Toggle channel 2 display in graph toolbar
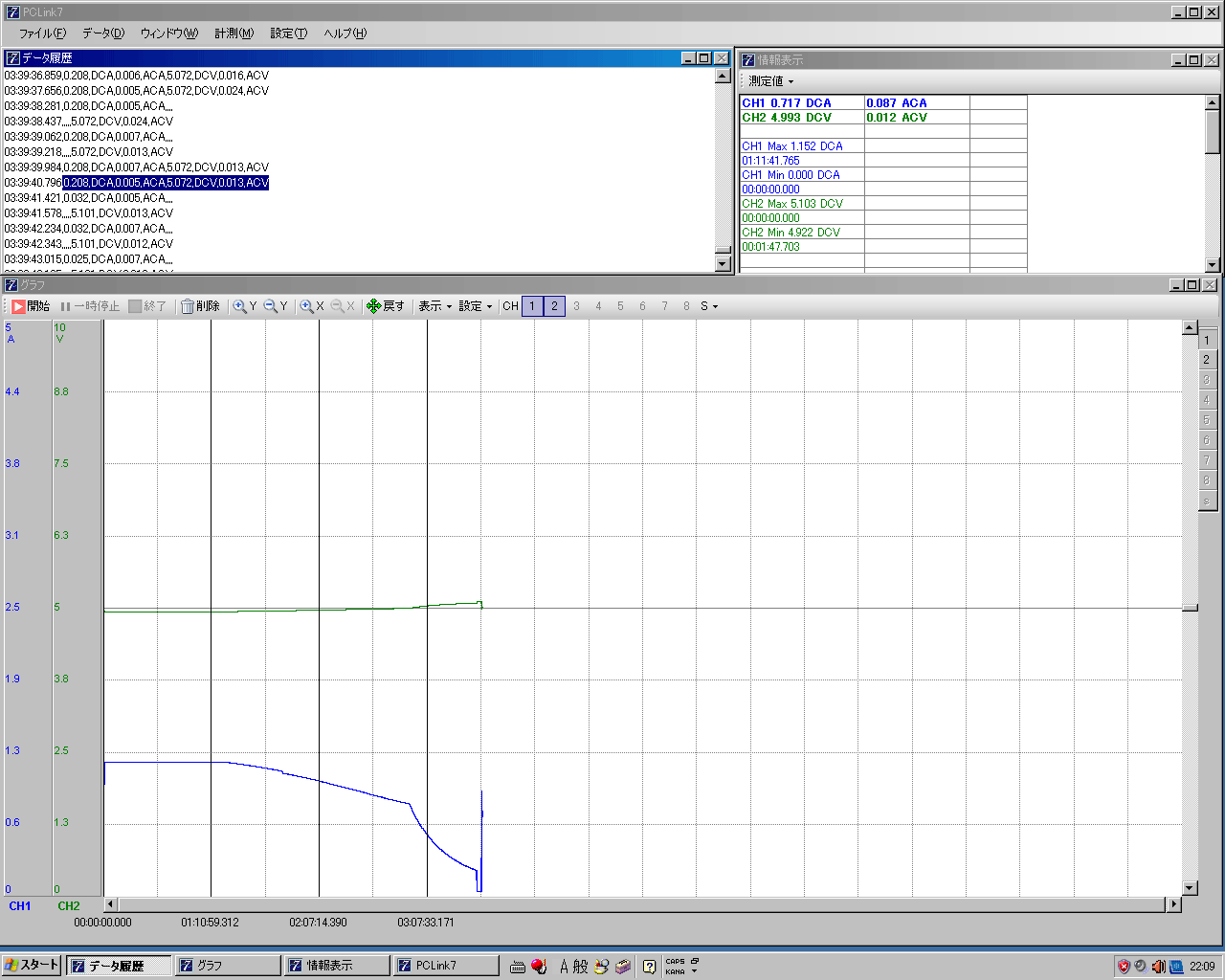Viewport: 1225px width, 980px height. [554, 306]
